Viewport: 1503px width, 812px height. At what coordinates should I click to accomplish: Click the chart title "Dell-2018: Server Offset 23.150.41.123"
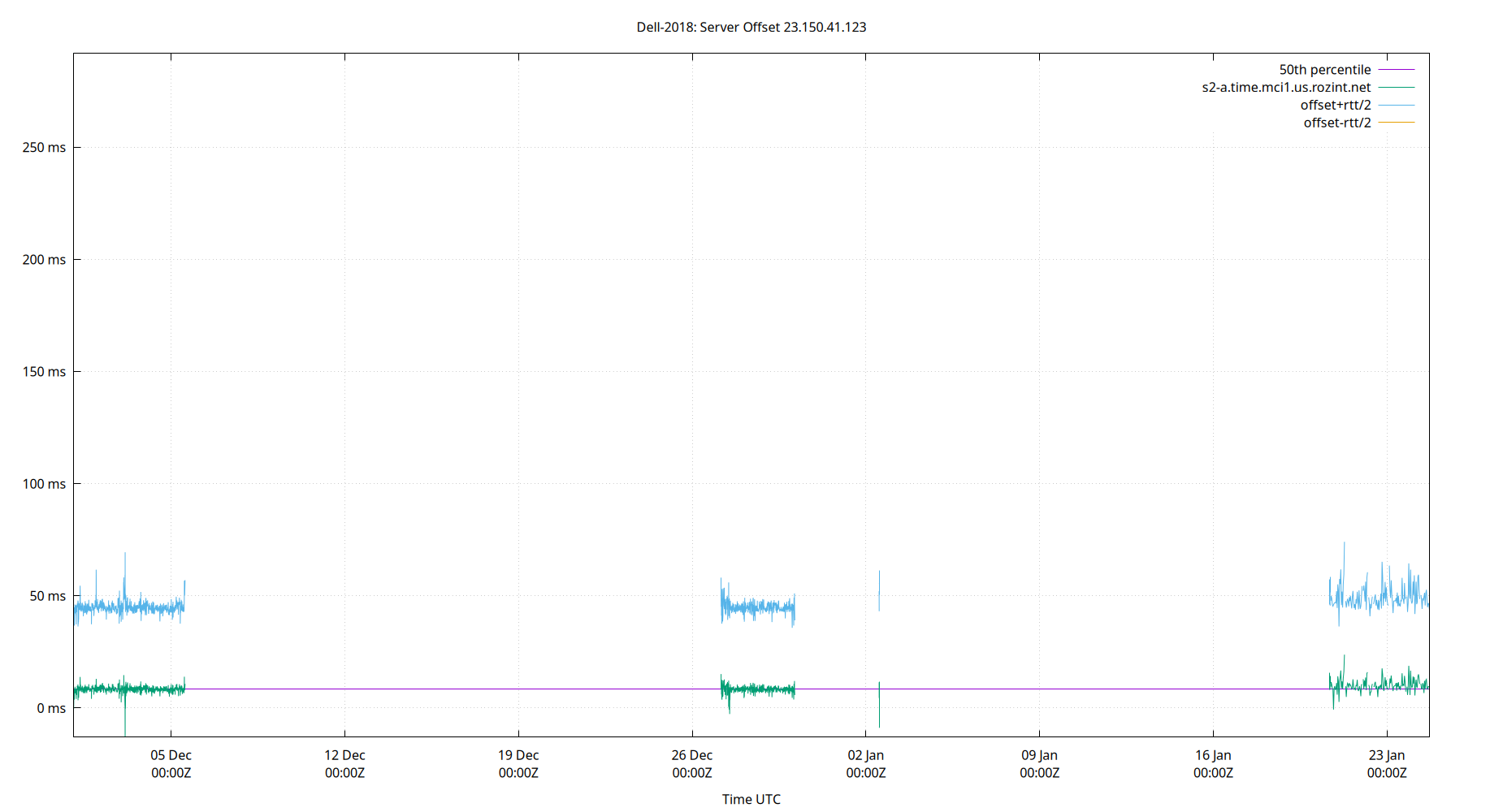(x=751, y=27)
